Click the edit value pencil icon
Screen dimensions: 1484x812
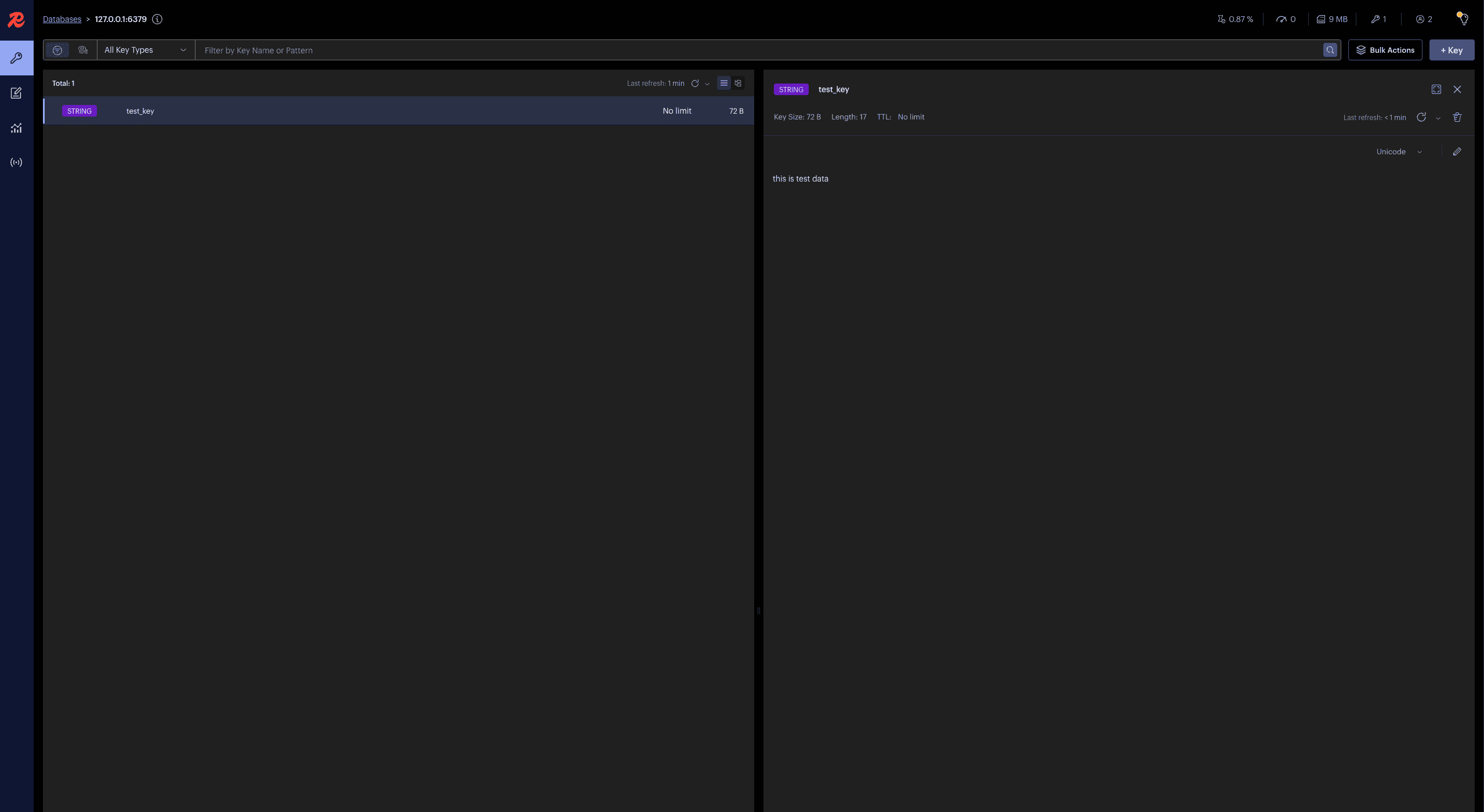coord(1457,152)
